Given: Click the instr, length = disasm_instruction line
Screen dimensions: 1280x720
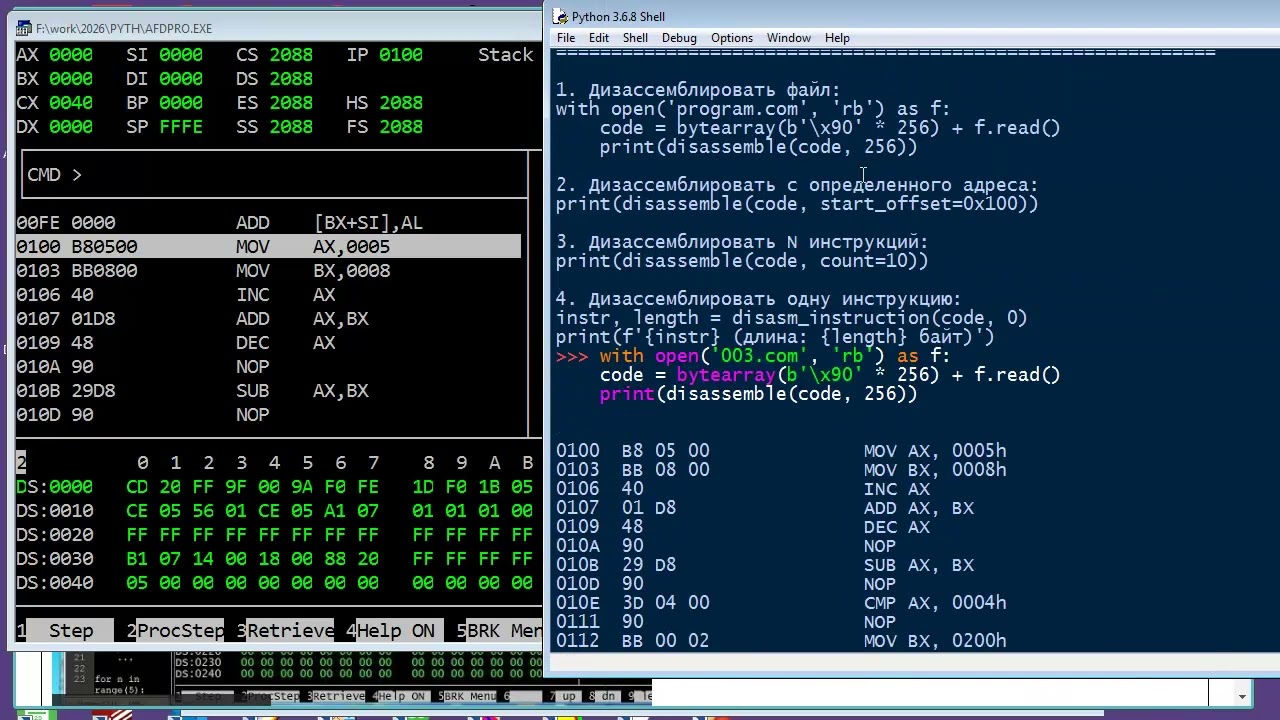Looking at the screenshot, I should click(x=792, y=318).
